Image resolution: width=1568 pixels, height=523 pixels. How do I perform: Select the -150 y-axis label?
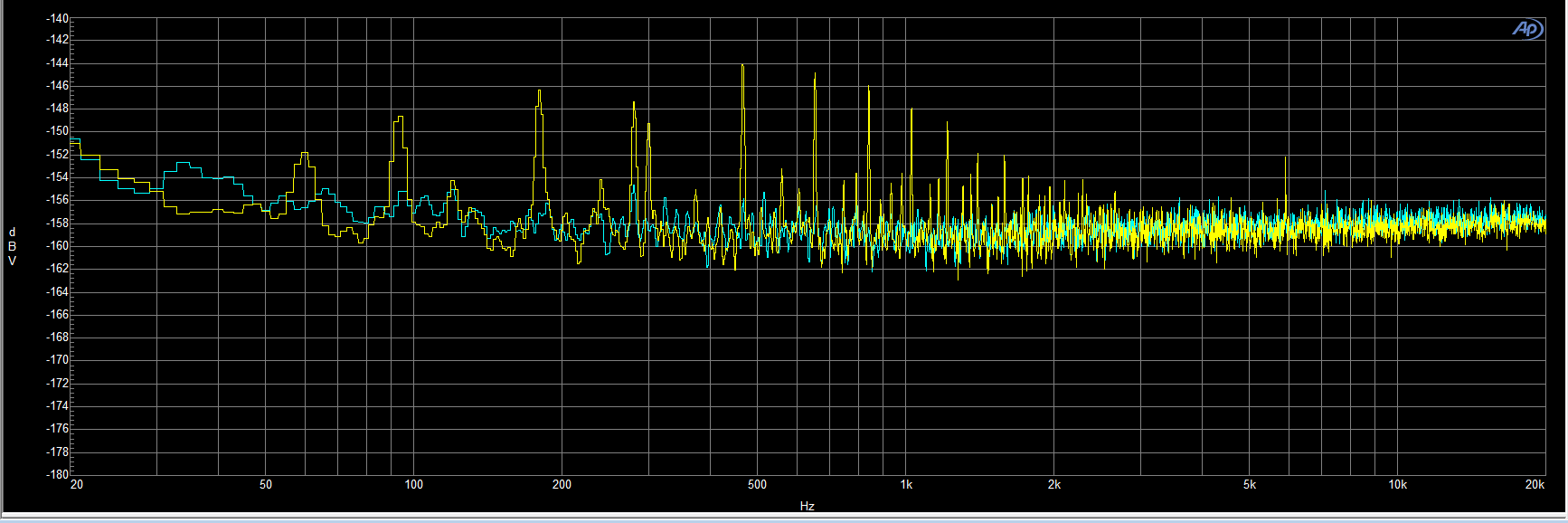click(57, 130)
